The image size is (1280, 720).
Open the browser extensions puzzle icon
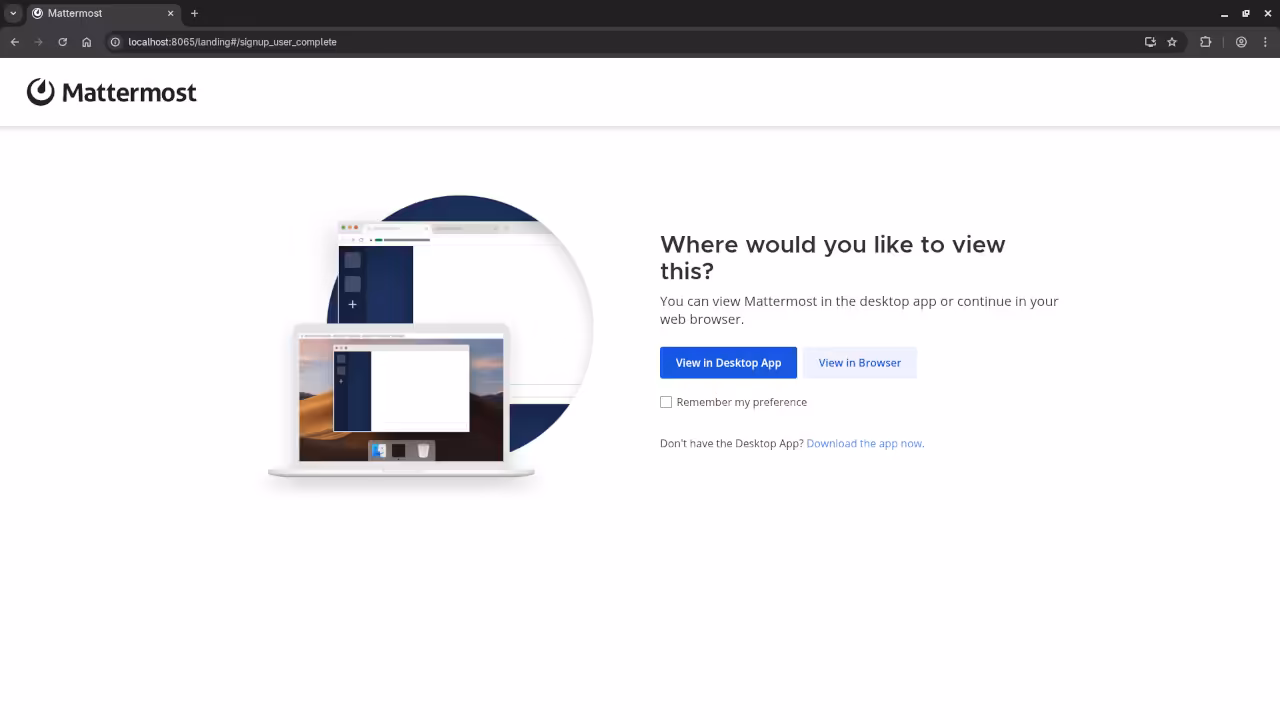[1205, 42]
